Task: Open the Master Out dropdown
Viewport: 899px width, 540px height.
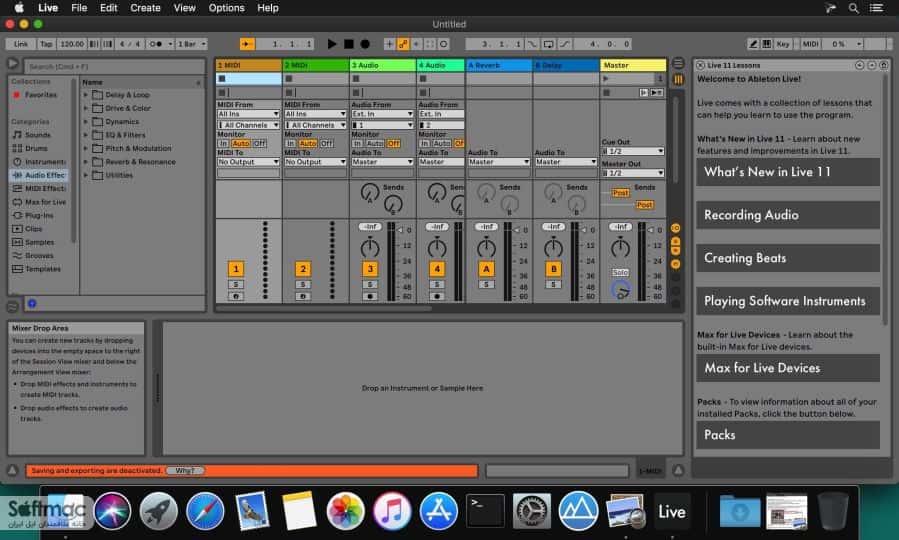Action: click(633, 173)
